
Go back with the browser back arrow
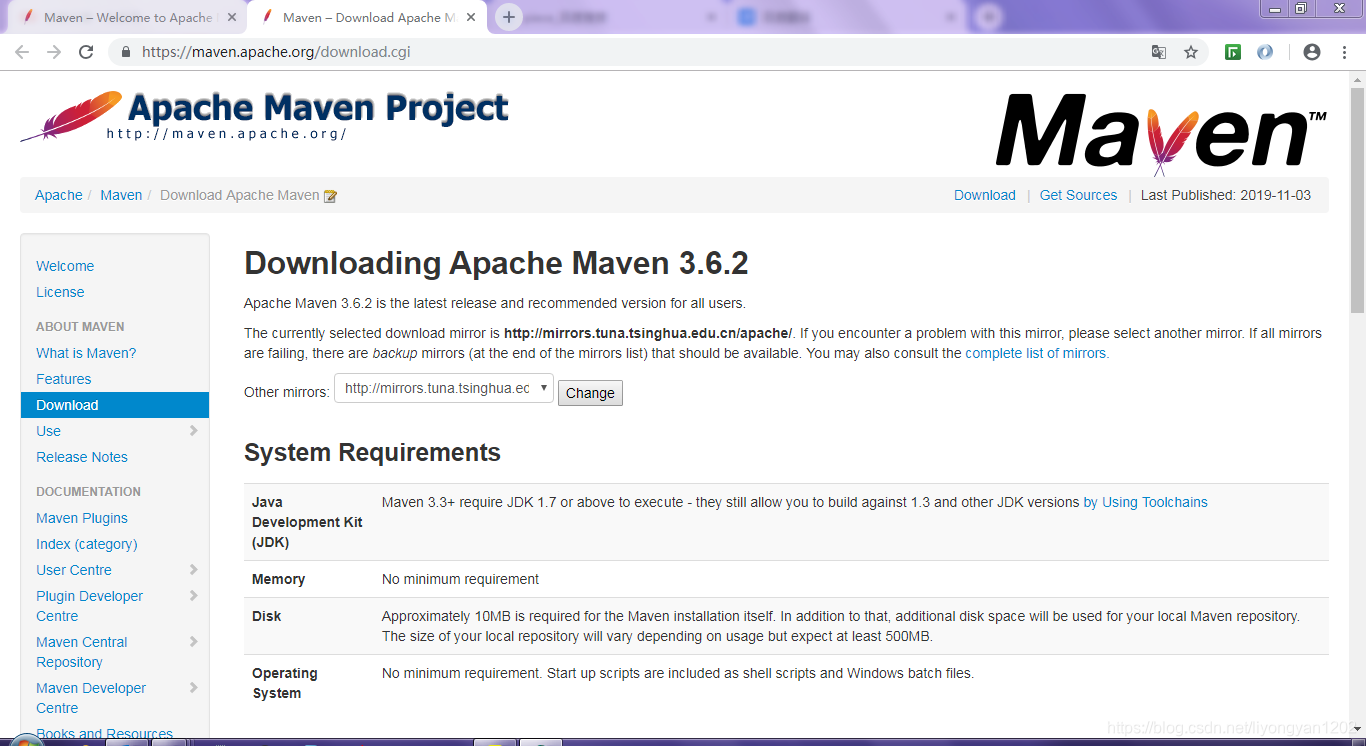21,52
